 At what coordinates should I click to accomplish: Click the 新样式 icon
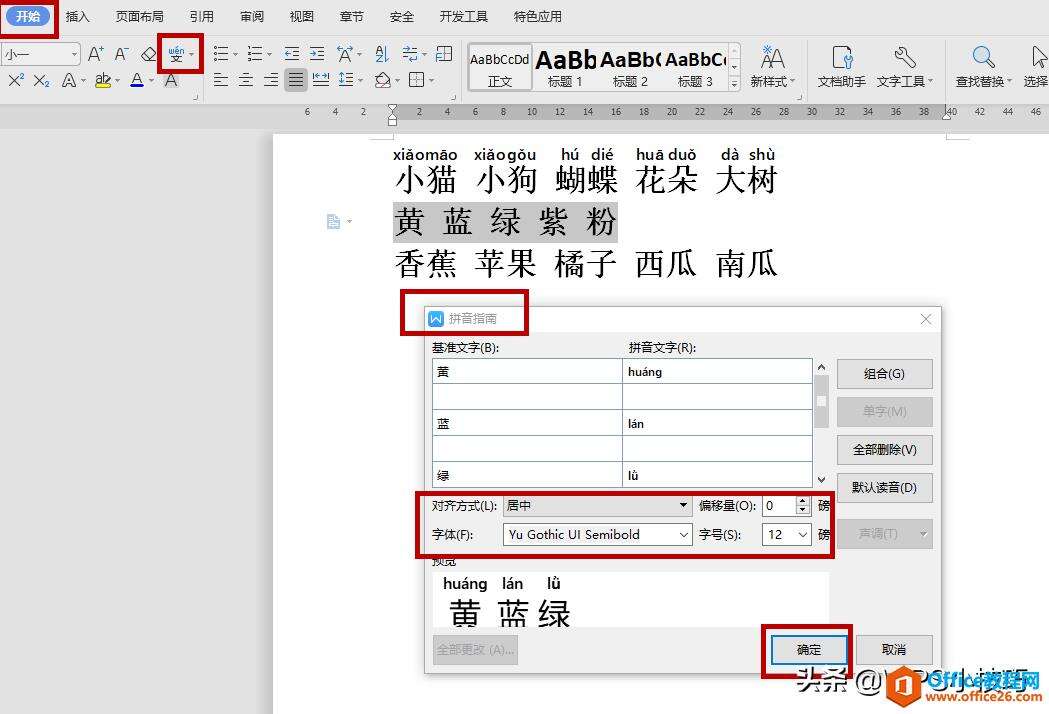tap(772, 57)
